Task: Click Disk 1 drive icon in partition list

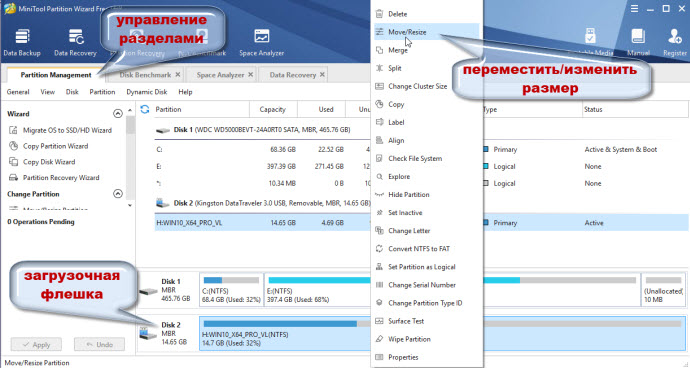Action: [163, 130]
